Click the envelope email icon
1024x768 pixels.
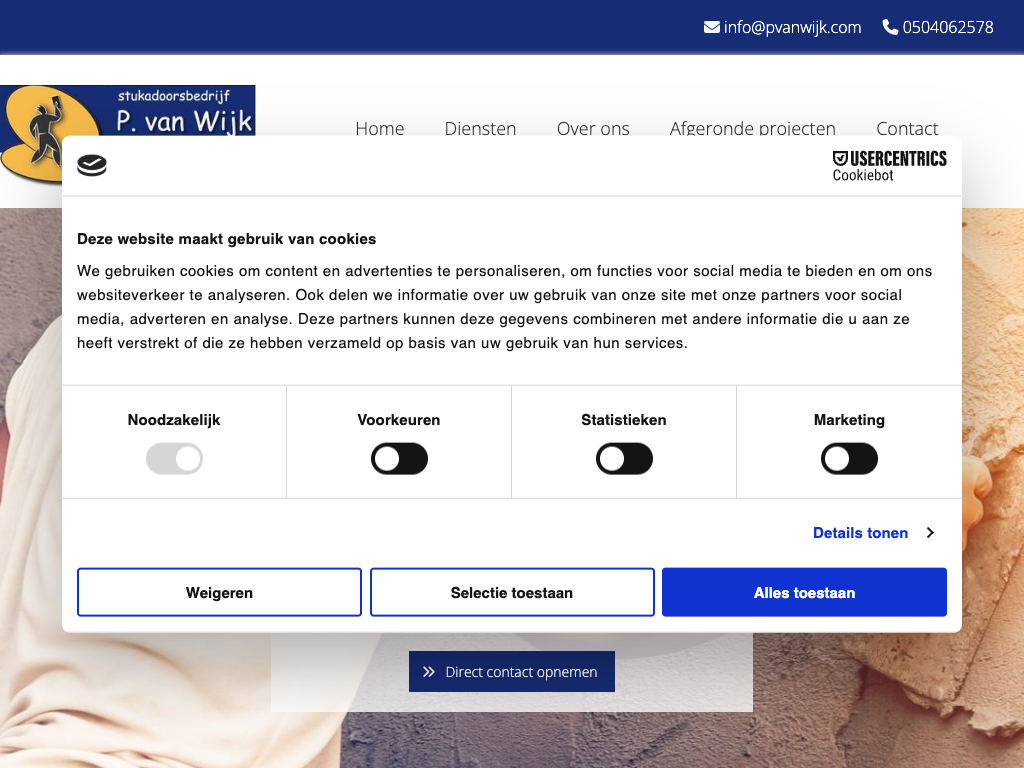pos(712,27)
